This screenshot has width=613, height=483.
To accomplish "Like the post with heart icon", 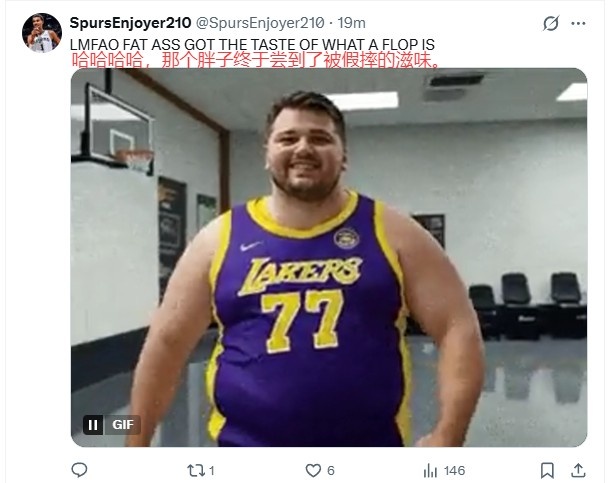I will [312, 469].
